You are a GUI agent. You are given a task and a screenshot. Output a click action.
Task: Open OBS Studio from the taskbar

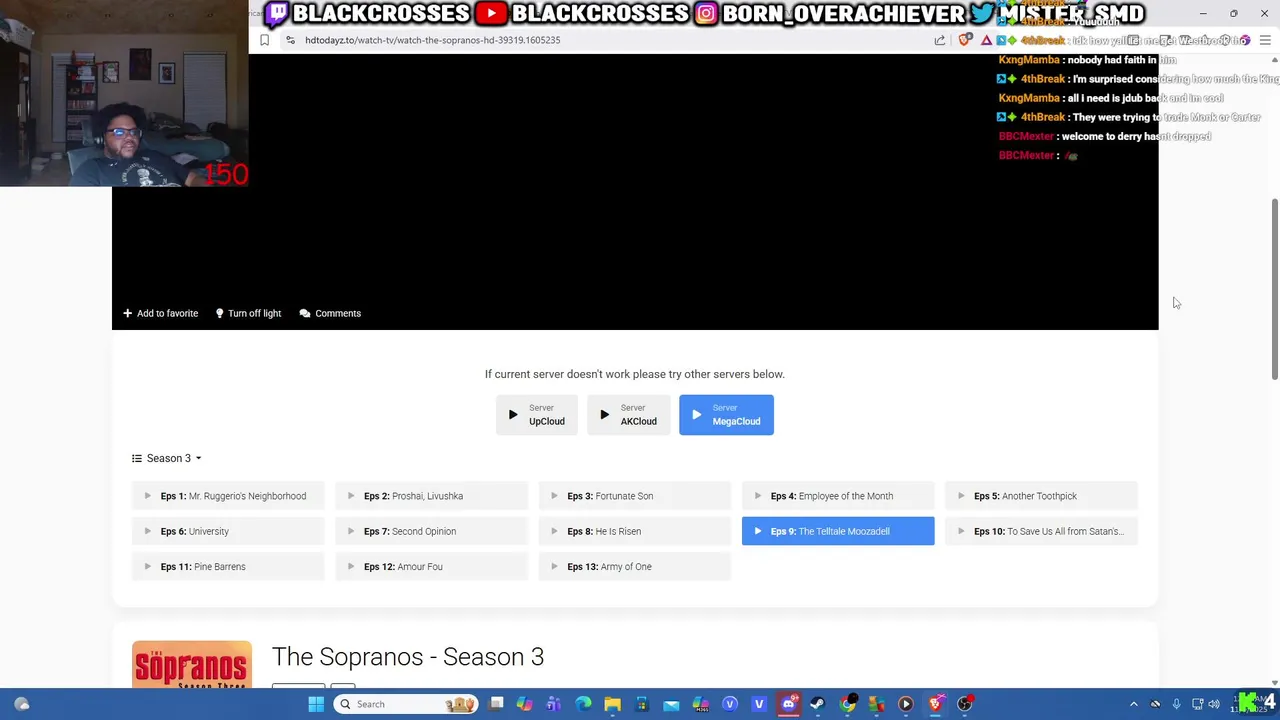tap(964, 704)
